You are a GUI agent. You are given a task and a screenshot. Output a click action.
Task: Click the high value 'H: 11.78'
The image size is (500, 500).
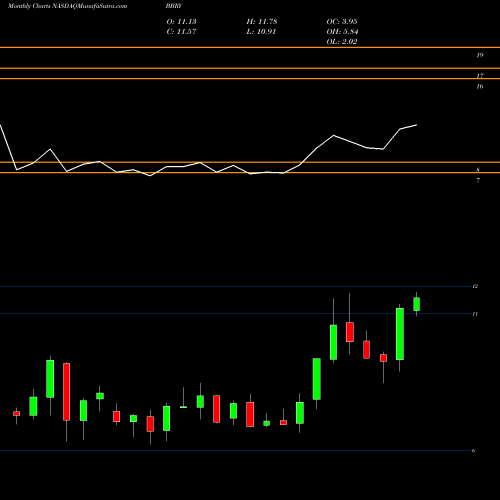click(262, 22)
